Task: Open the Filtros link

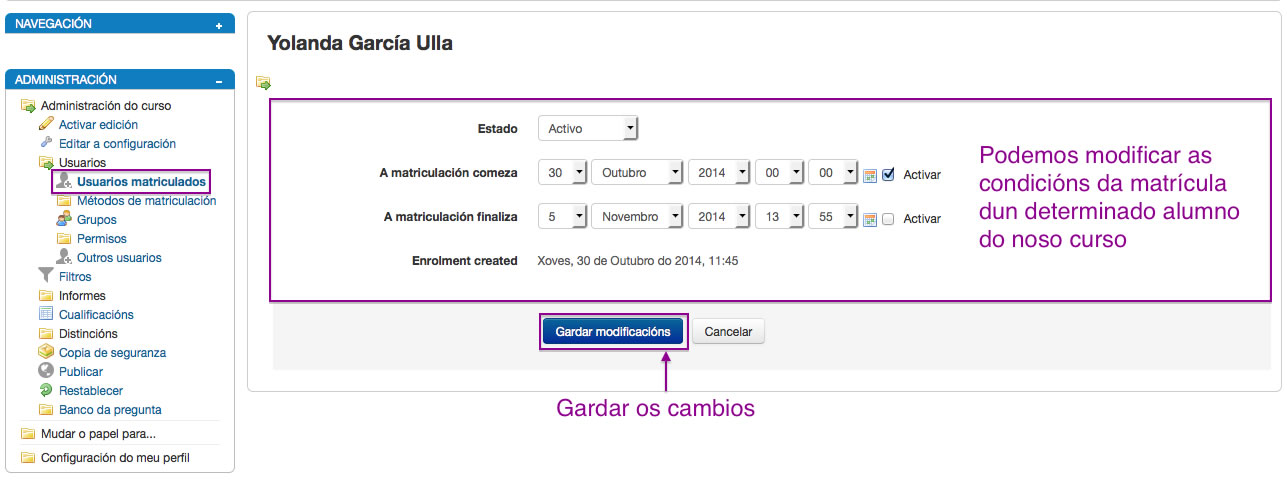Action: coord(75,277)
